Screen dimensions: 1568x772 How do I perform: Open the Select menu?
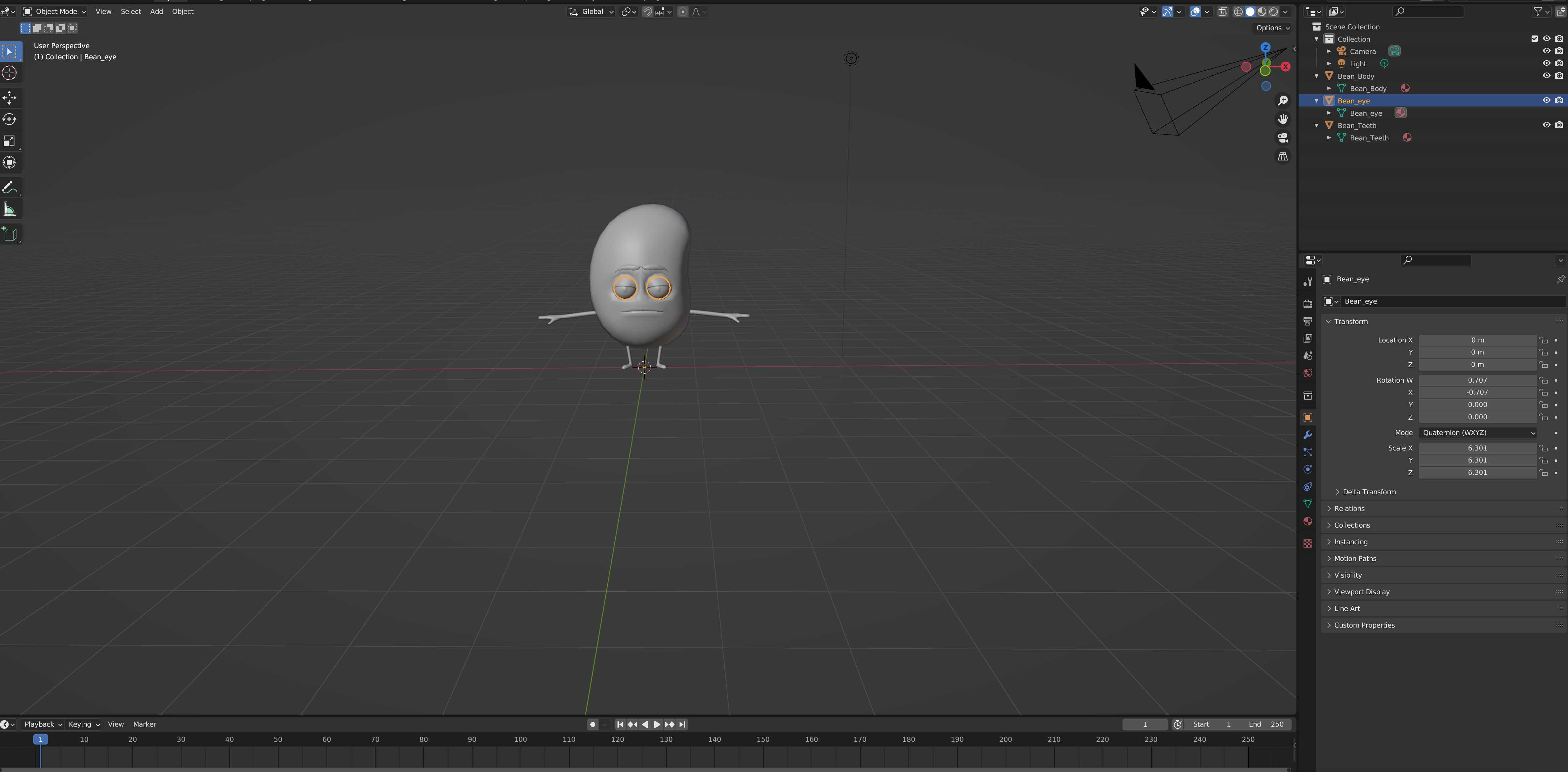[131, 11]
